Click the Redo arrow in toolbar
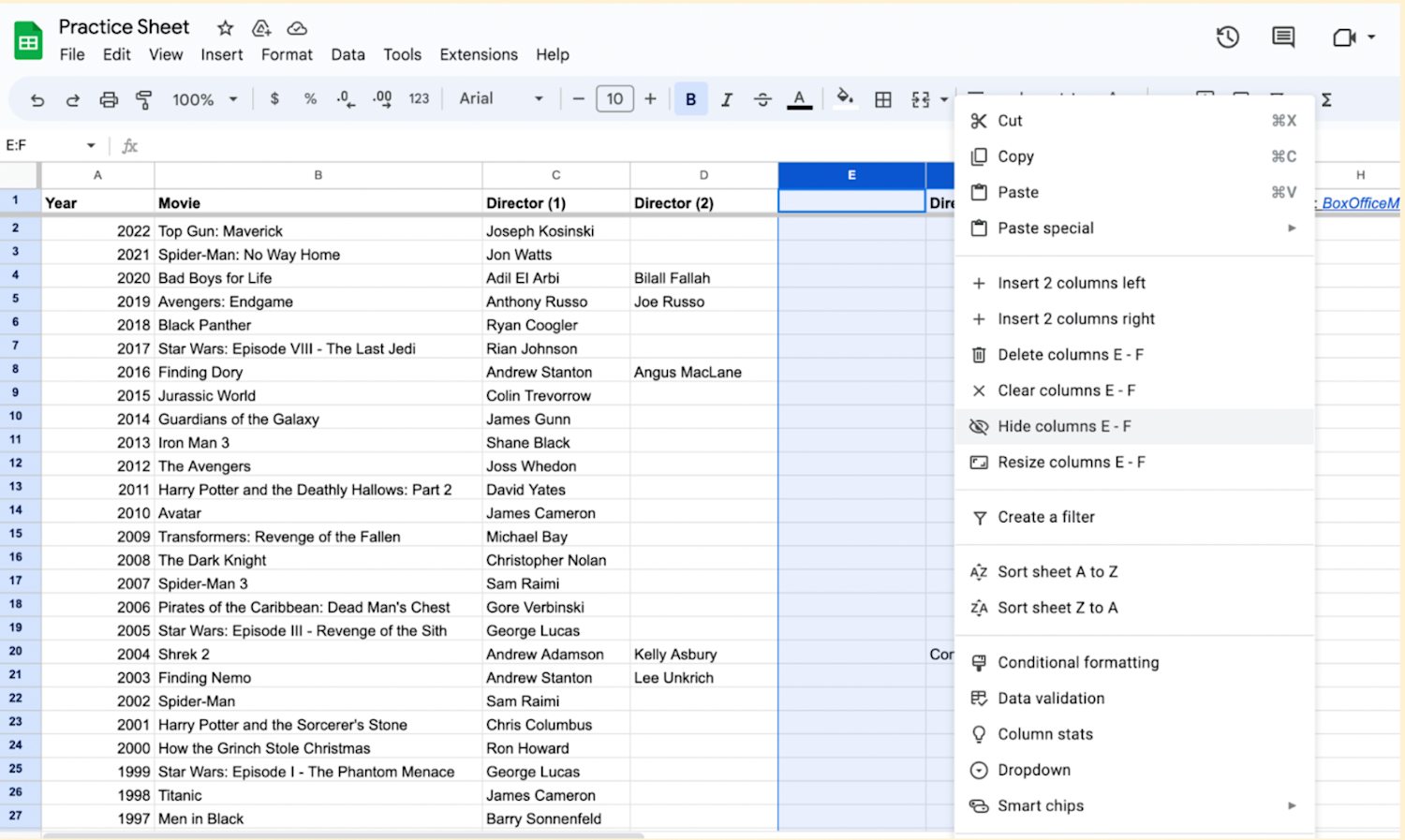This screenshot has height=840, width=1405. pos(72,99)
